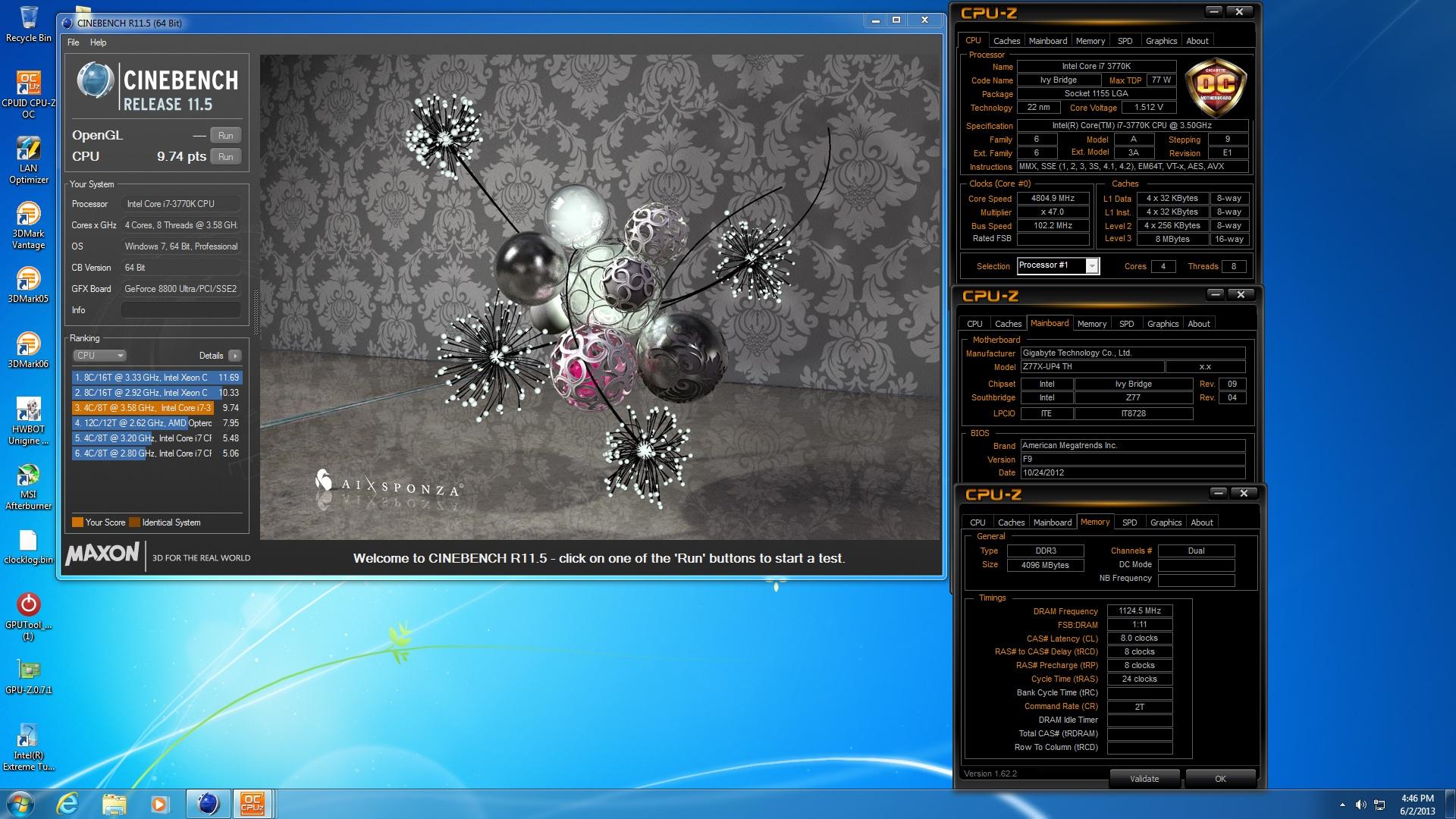Switch to Caches tab in top CPU-Z
Viewport: 1456px width, 819px height.
click(1006, 41)
